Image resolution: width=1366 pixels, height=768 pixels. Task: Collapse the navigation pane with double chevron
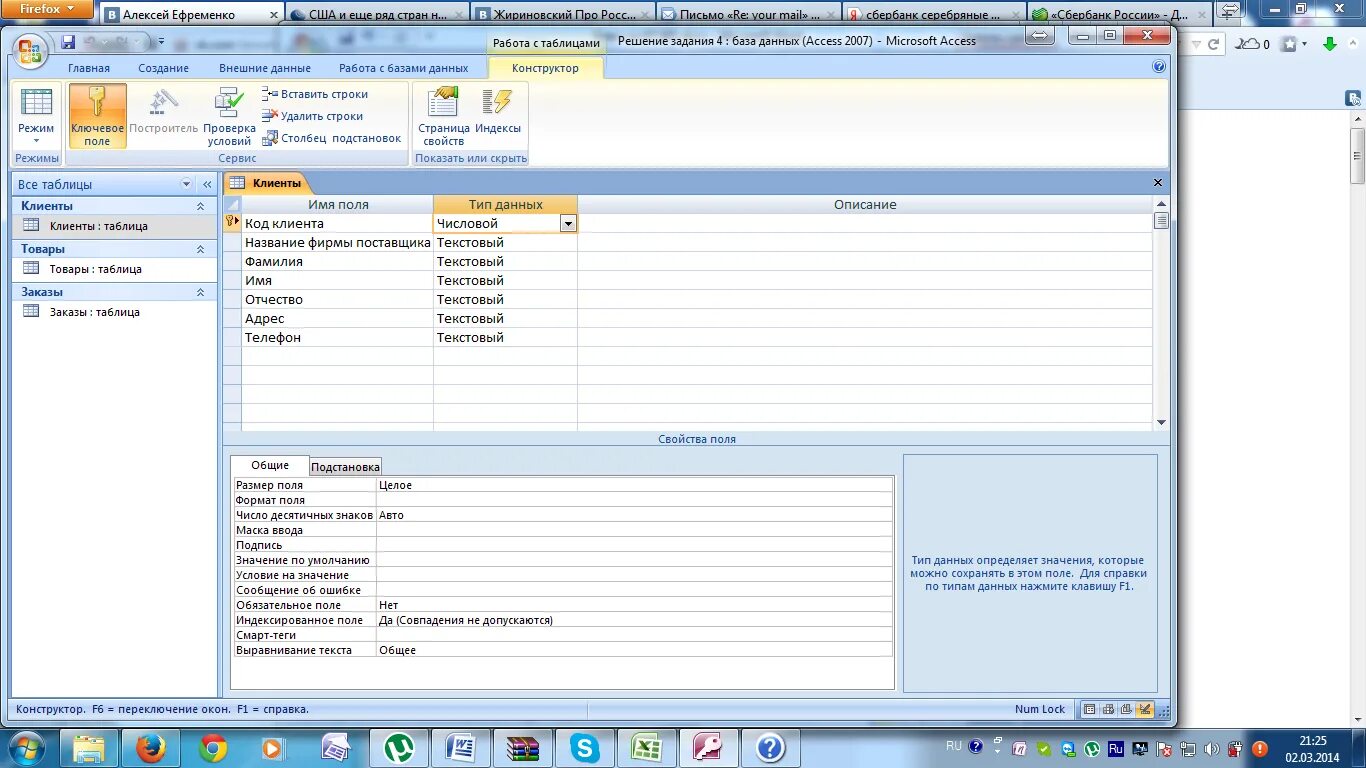(x=207, y=184)
